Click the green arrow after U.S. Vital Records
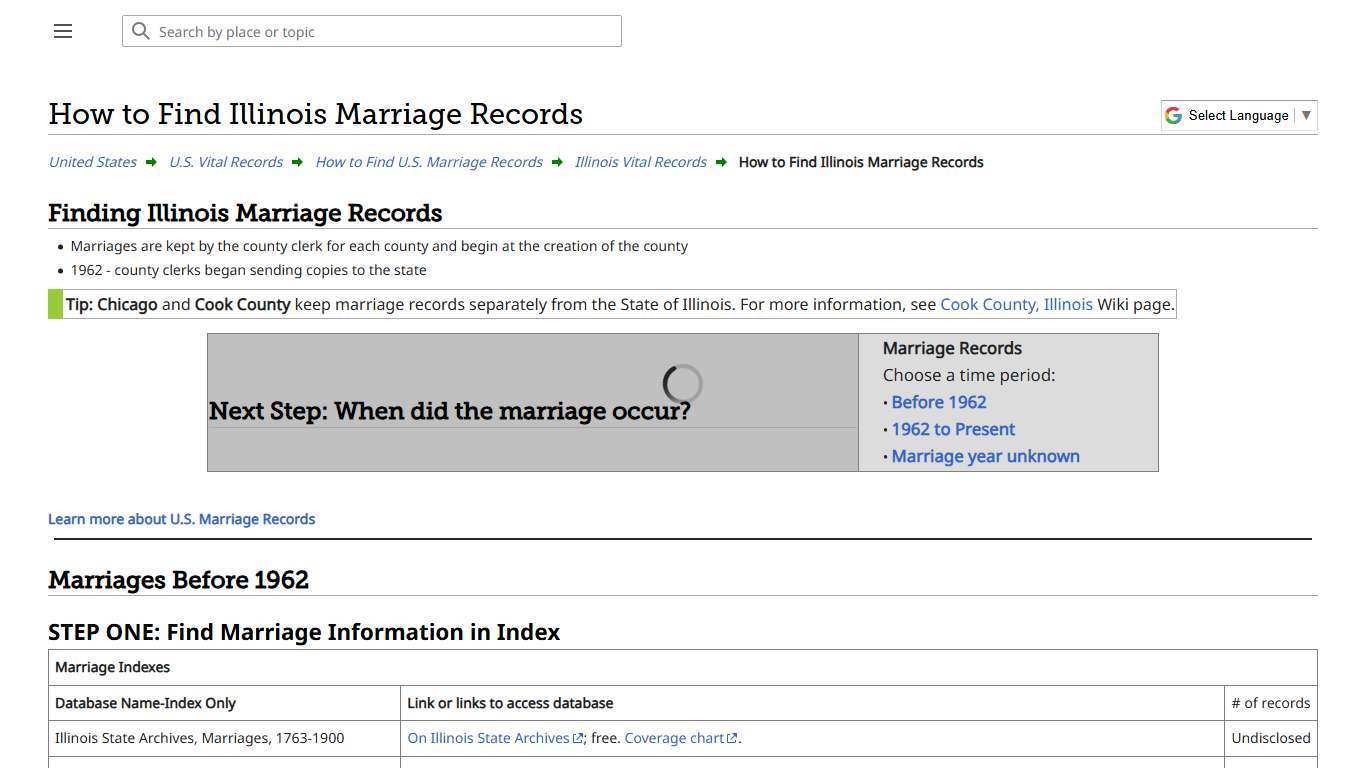 tap(296, 161)
